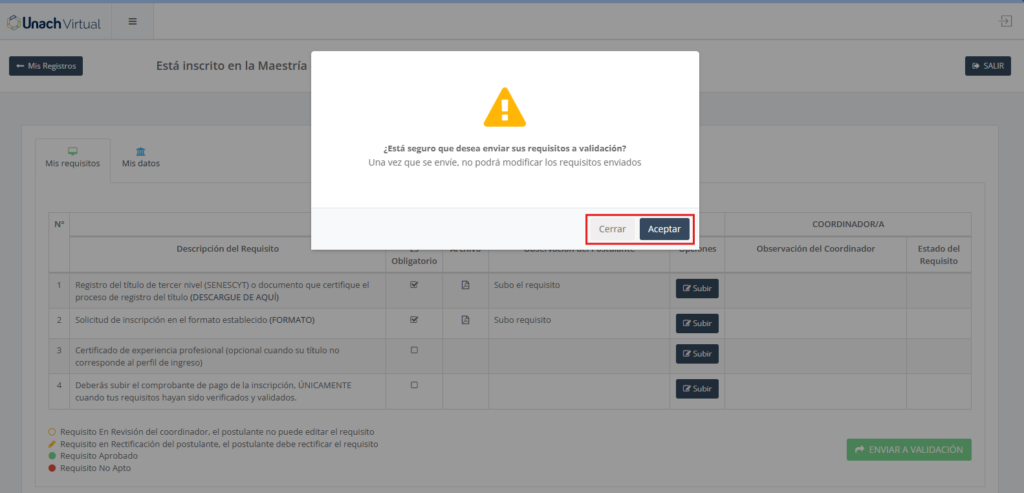Click the Unach Virtual logo
This screenshot has width=1024, height=493.
click(58, 21)
